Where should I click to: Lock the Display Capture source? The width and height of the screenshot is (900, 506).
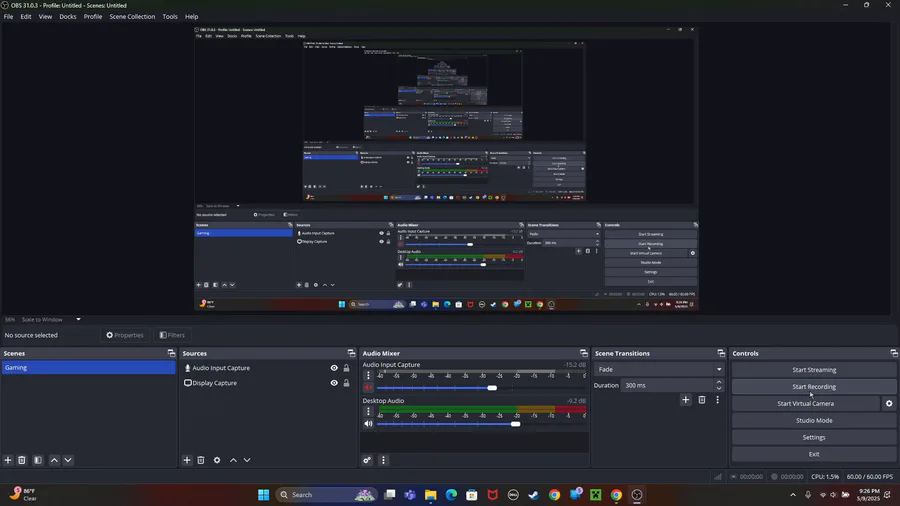point(346,383)
